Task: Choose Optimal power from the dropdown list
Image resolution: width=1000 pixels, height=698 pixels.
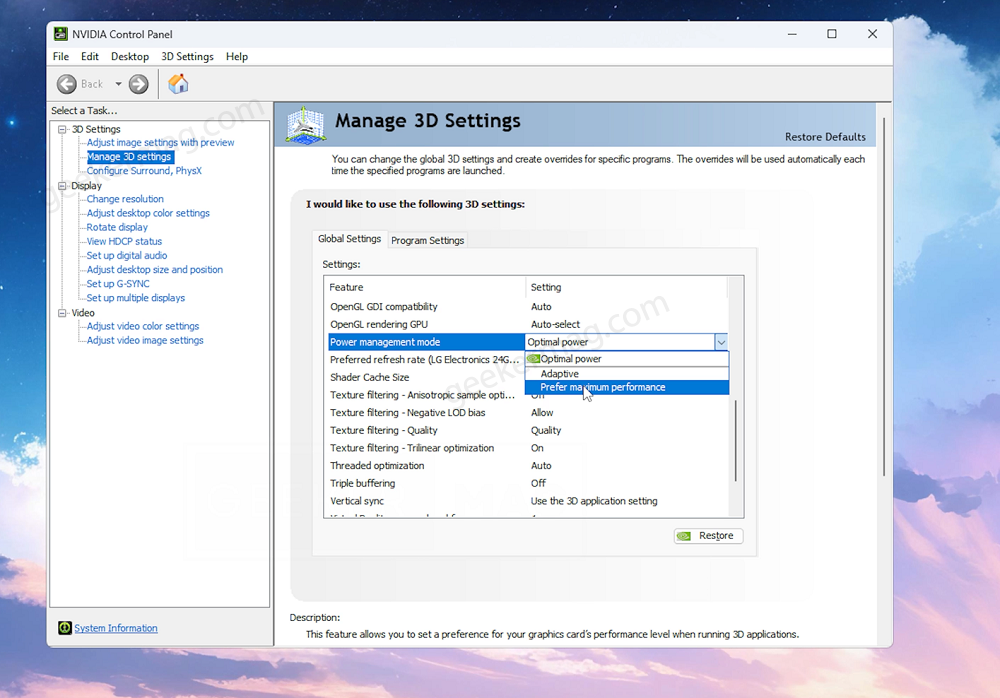Action: tap(627, 359)
